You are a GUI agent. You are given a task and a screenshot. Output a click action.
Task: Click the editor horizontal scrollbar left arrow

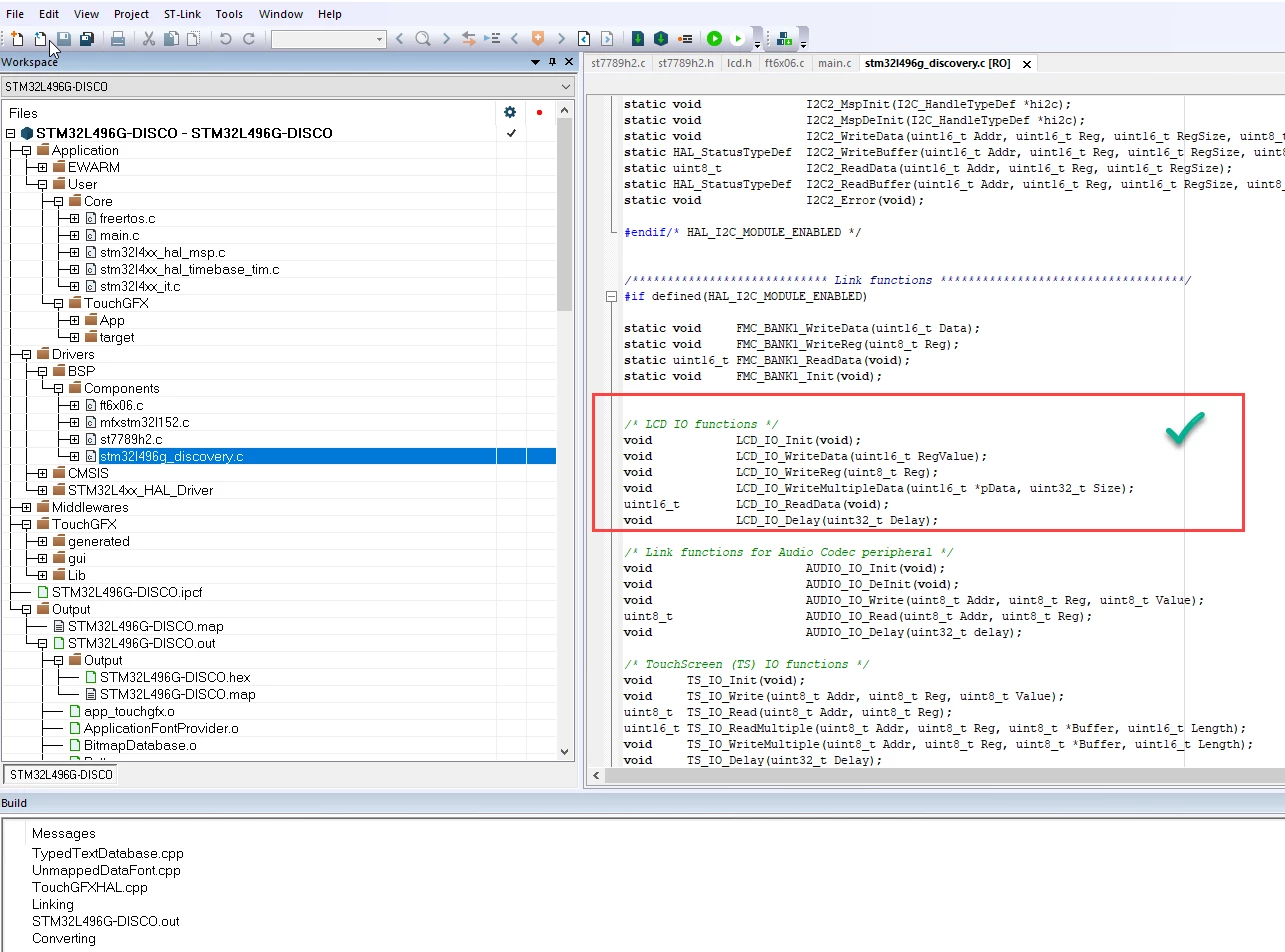(x=596, y=776)
